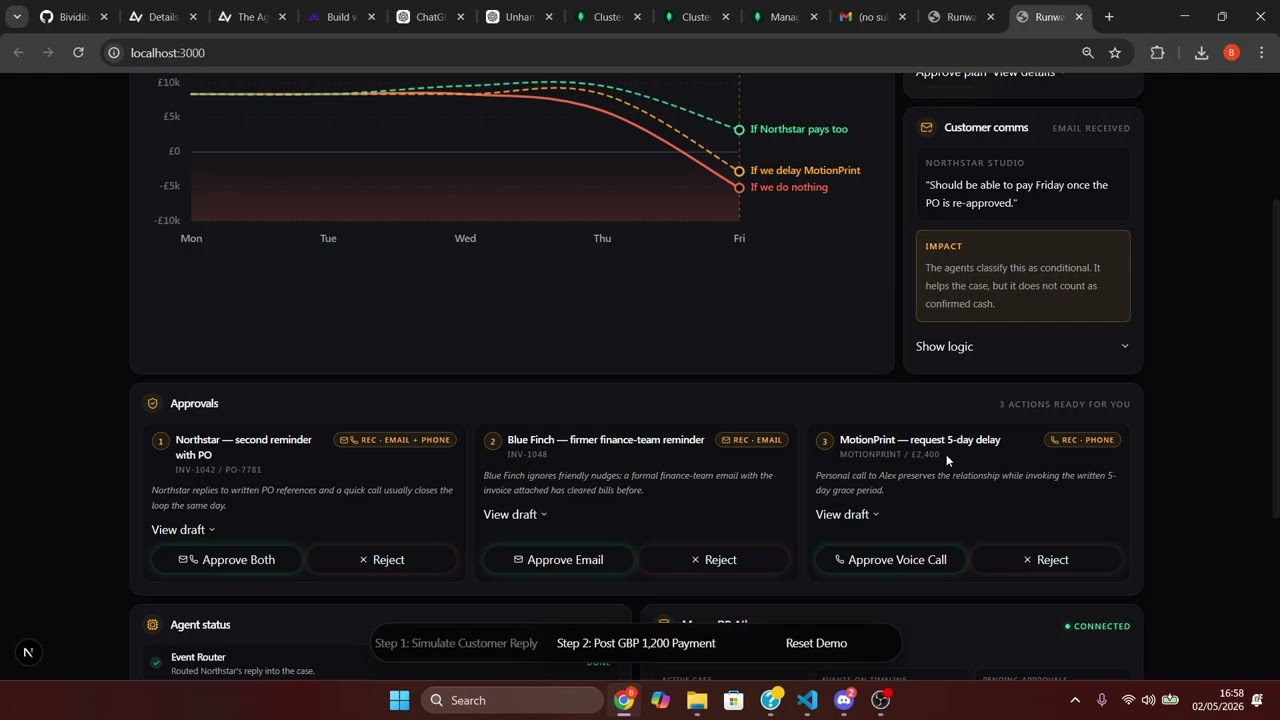Click the Approvals shield icon
Screen dimensions: 1280x720
(153, 404)
